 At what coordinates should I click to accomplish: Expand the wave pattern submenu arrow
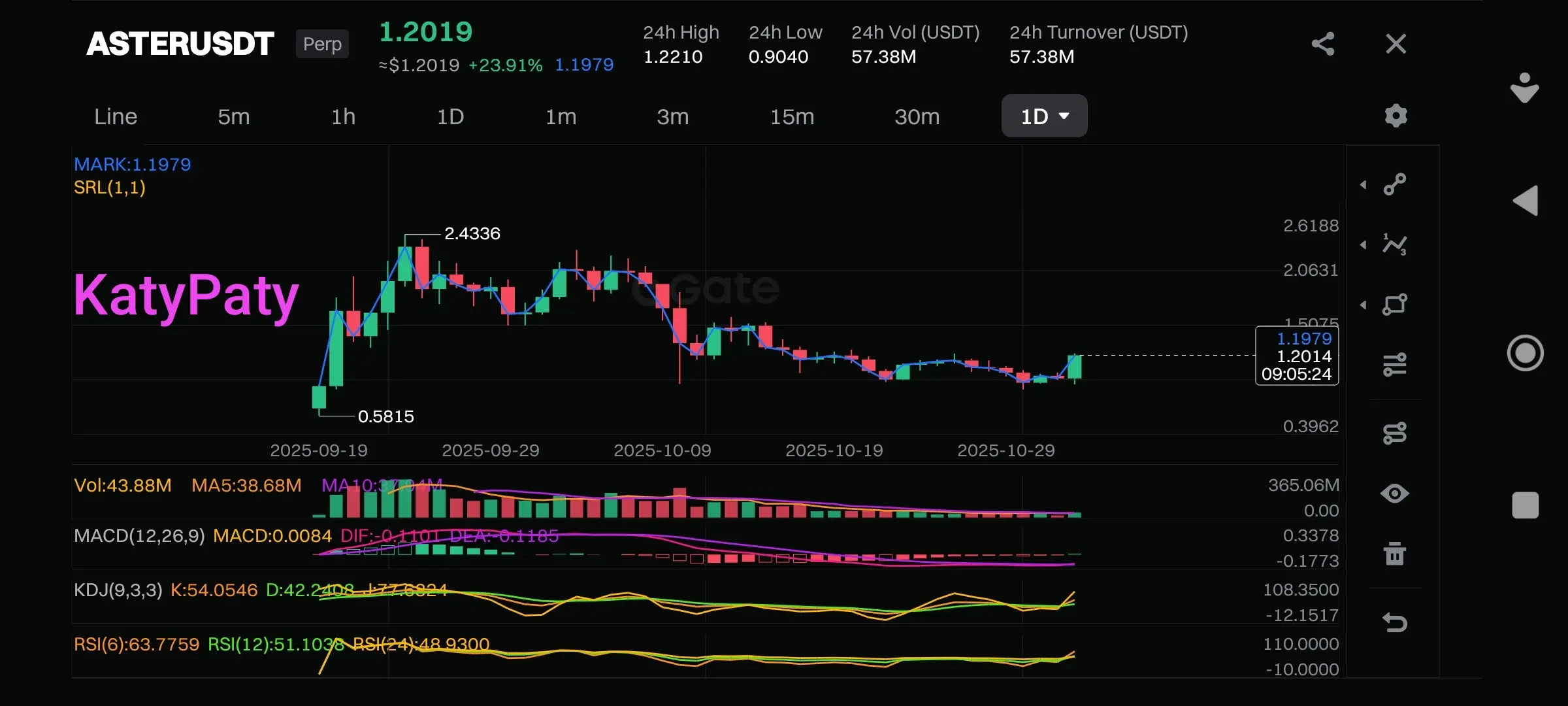tap(1364, 245)
